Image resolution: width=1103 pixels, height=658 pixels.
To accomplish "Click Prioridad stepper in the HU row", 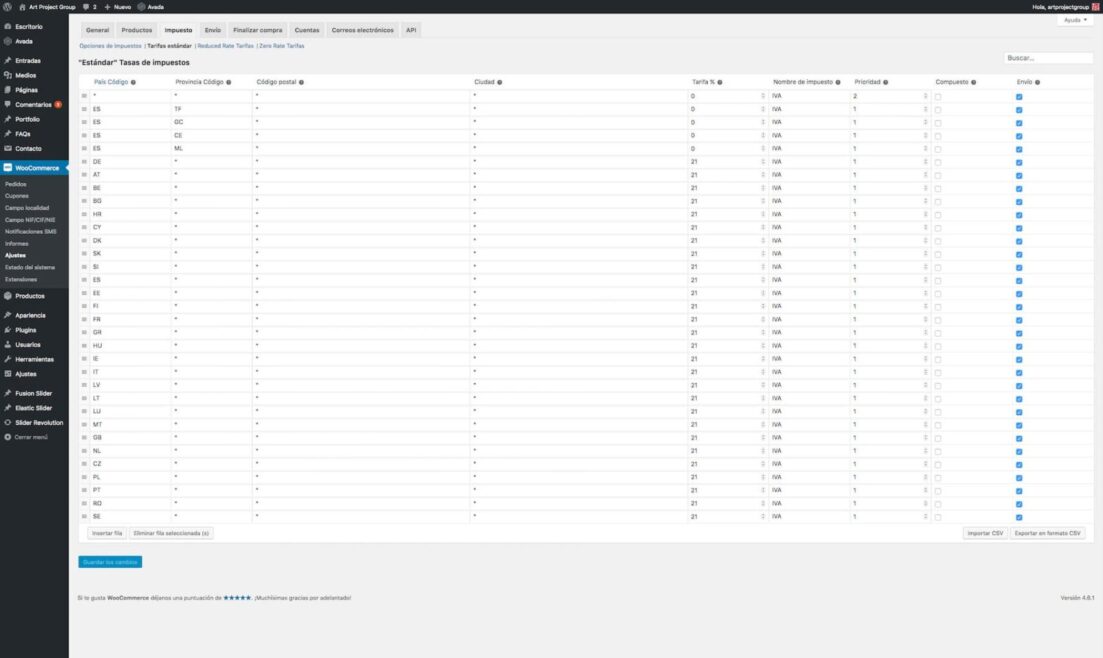I will coord(925,346).
